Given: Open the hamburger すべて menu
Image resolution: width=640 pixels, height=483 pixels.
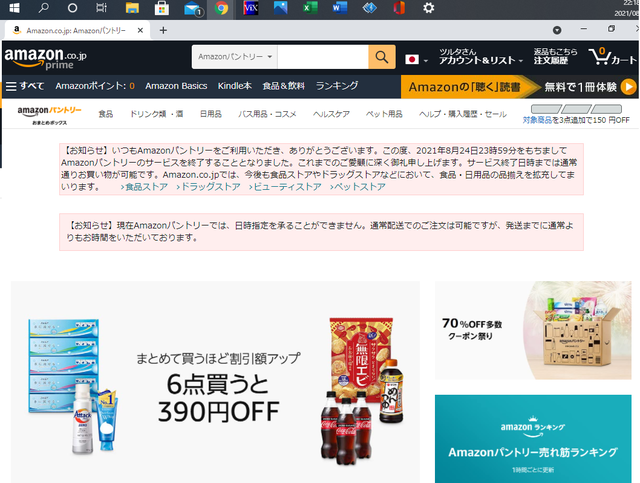Looking at the screenshot, I should coord(25,86).
